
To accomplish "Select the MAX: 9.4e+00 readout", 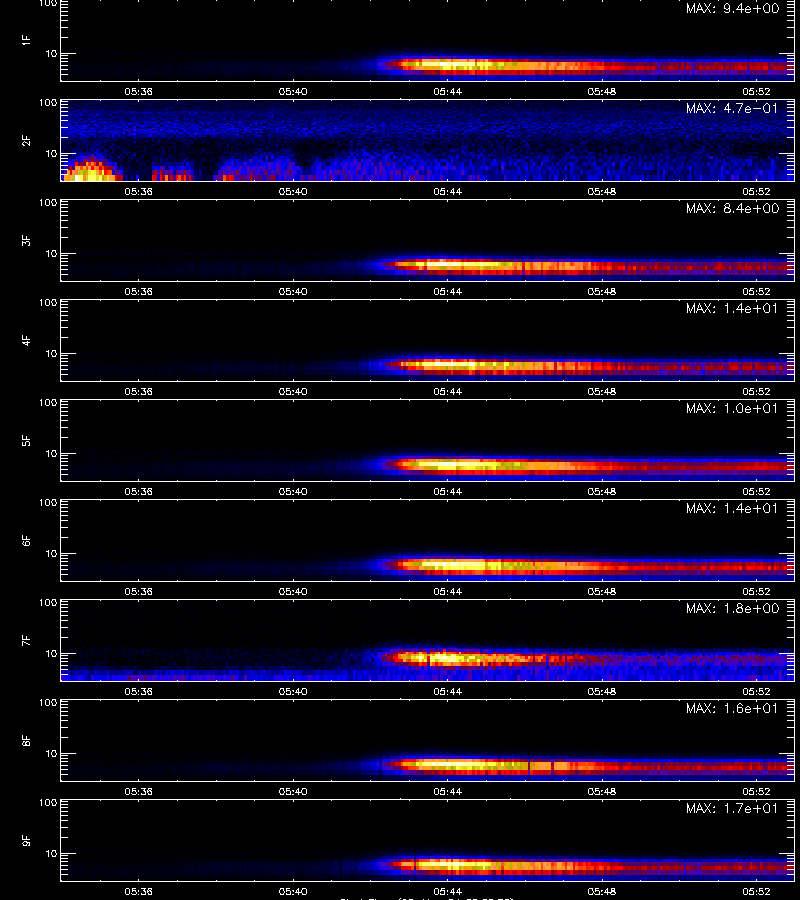I will coord(732,9).
